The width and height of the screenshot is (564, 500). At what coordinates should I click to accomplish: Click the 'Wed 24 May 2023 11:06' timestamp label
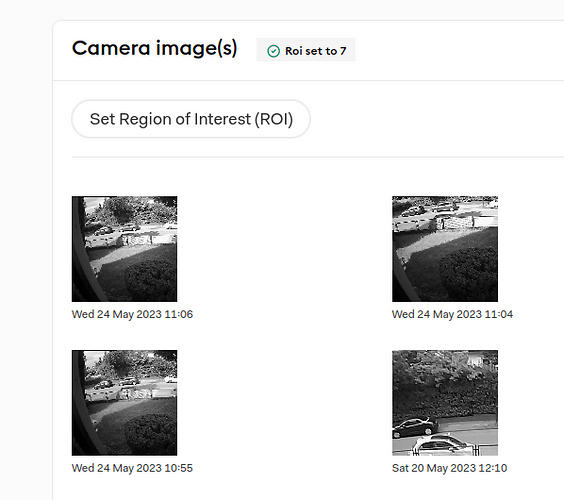tap(132, 314)
